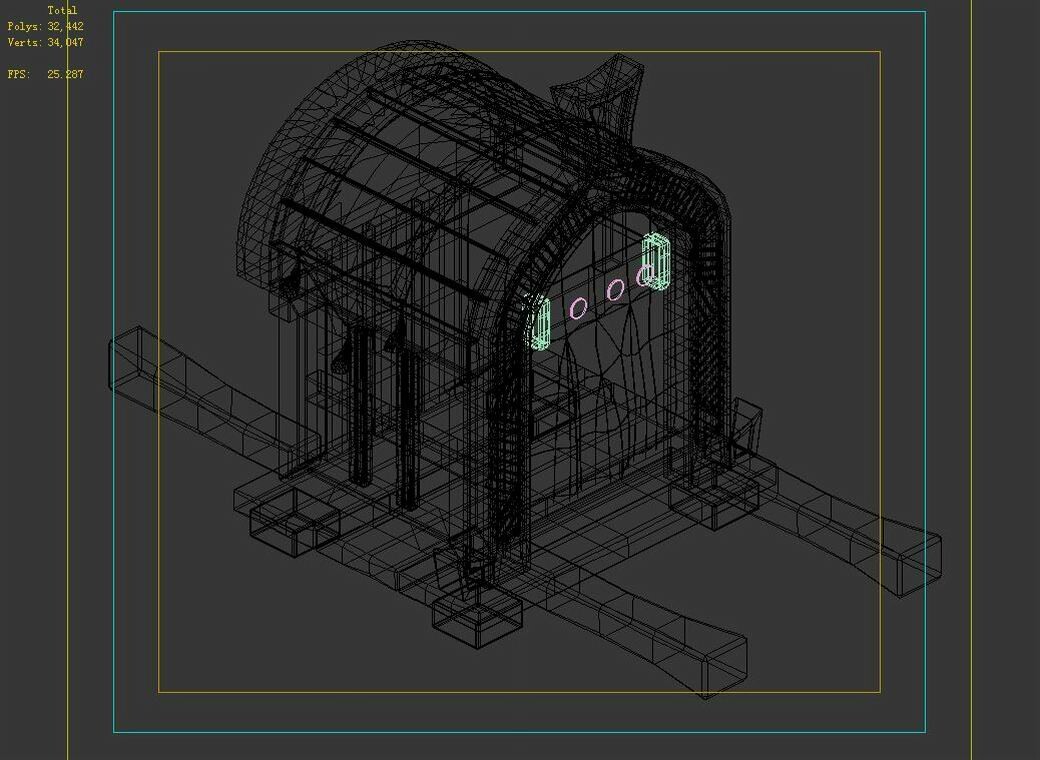Screen dimensions: 1040x760
Task: Select the Verts count statistic text
Action: coord(45,42)
